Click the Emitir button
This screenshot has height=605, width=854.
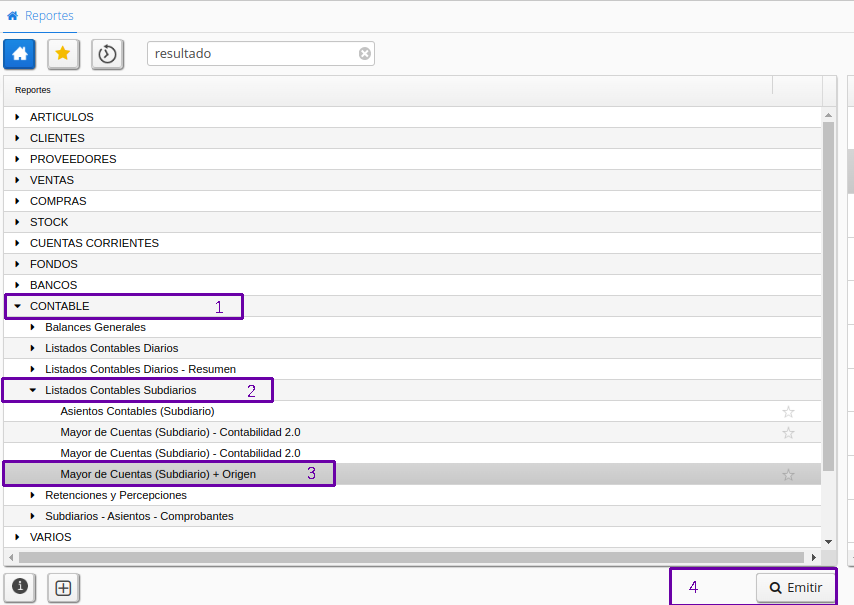(x=796, y=588)
